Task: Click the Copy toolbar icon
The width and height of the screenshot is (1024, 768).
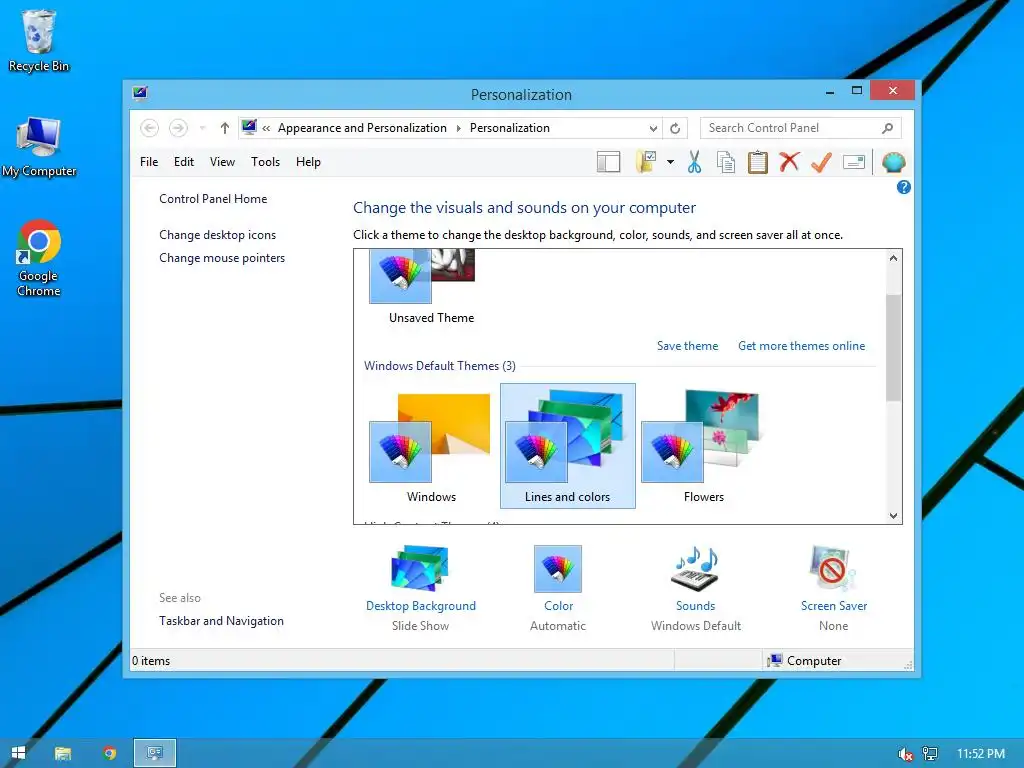Action: point(726,162)
